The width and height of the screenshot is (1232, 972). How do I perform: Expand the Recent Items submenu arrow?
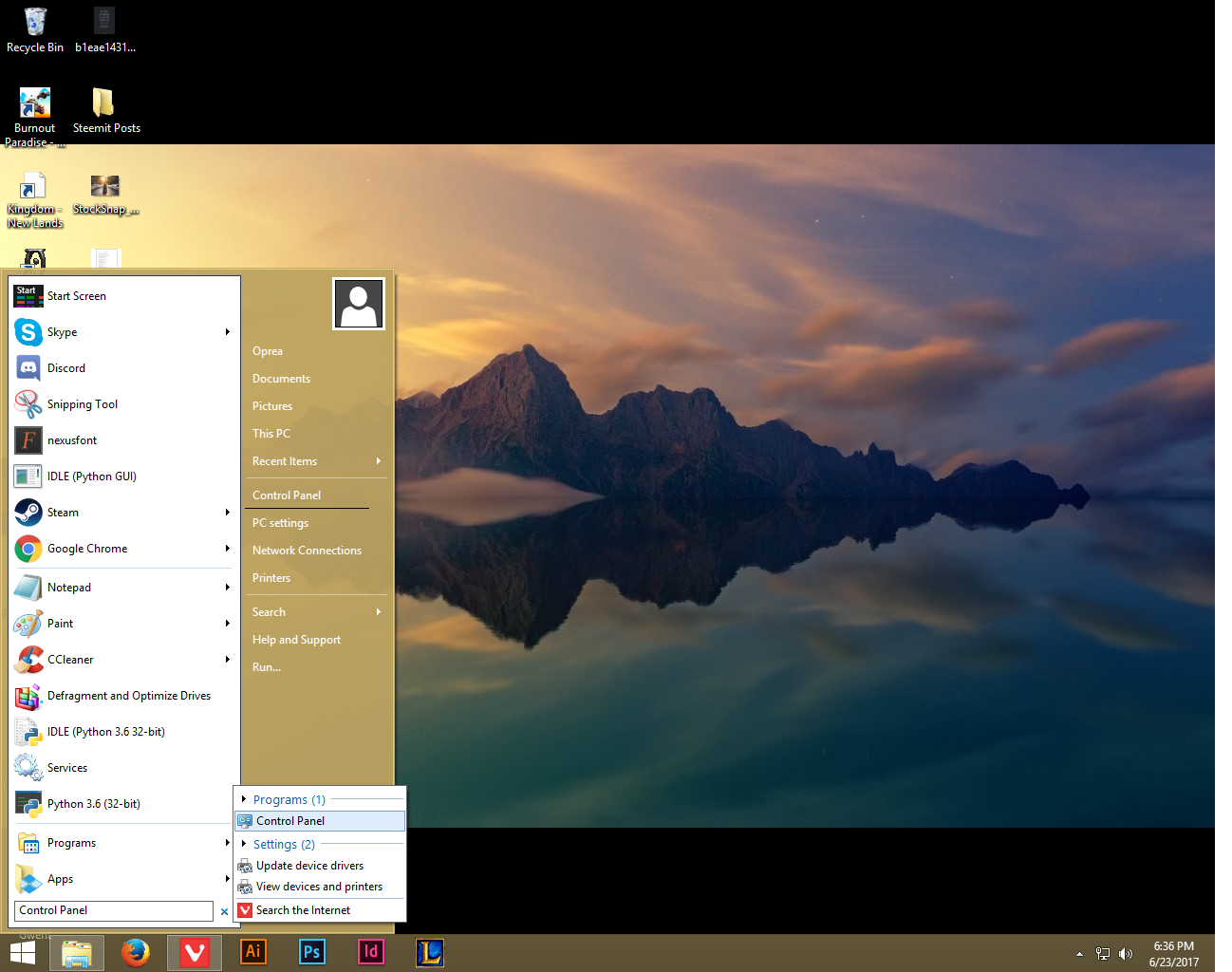pyautogui.click(x=379, y=461)
